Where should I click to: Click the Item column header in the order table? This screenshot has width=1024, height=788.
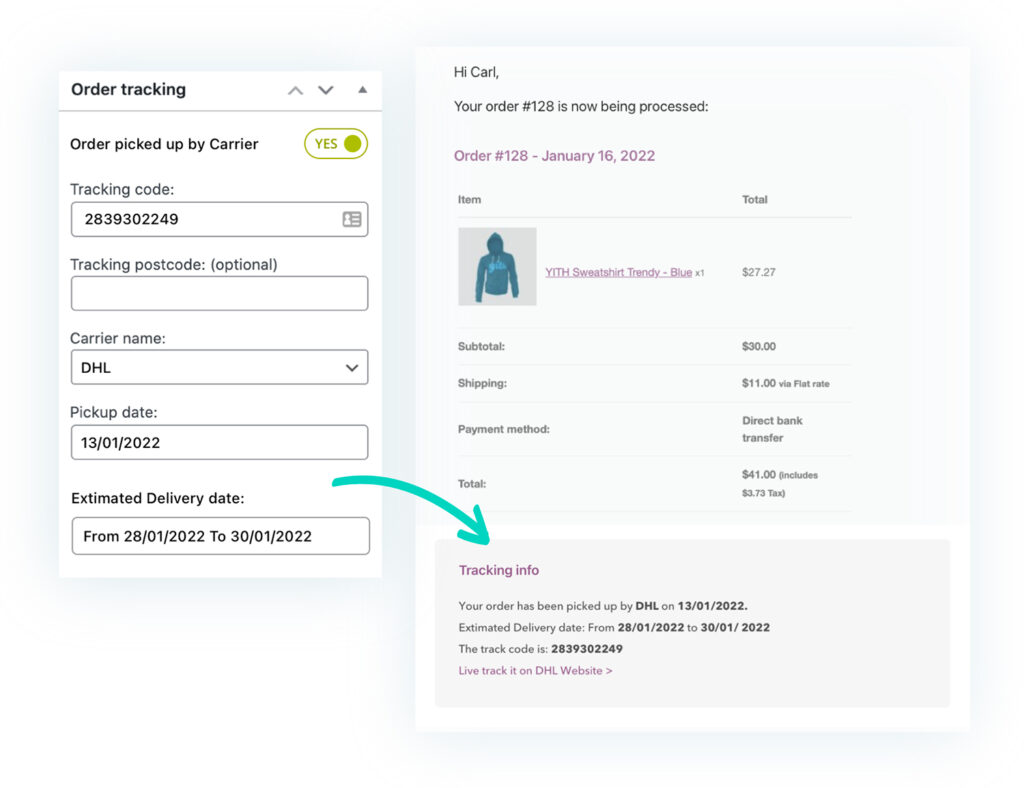click(x=470, y=199)
